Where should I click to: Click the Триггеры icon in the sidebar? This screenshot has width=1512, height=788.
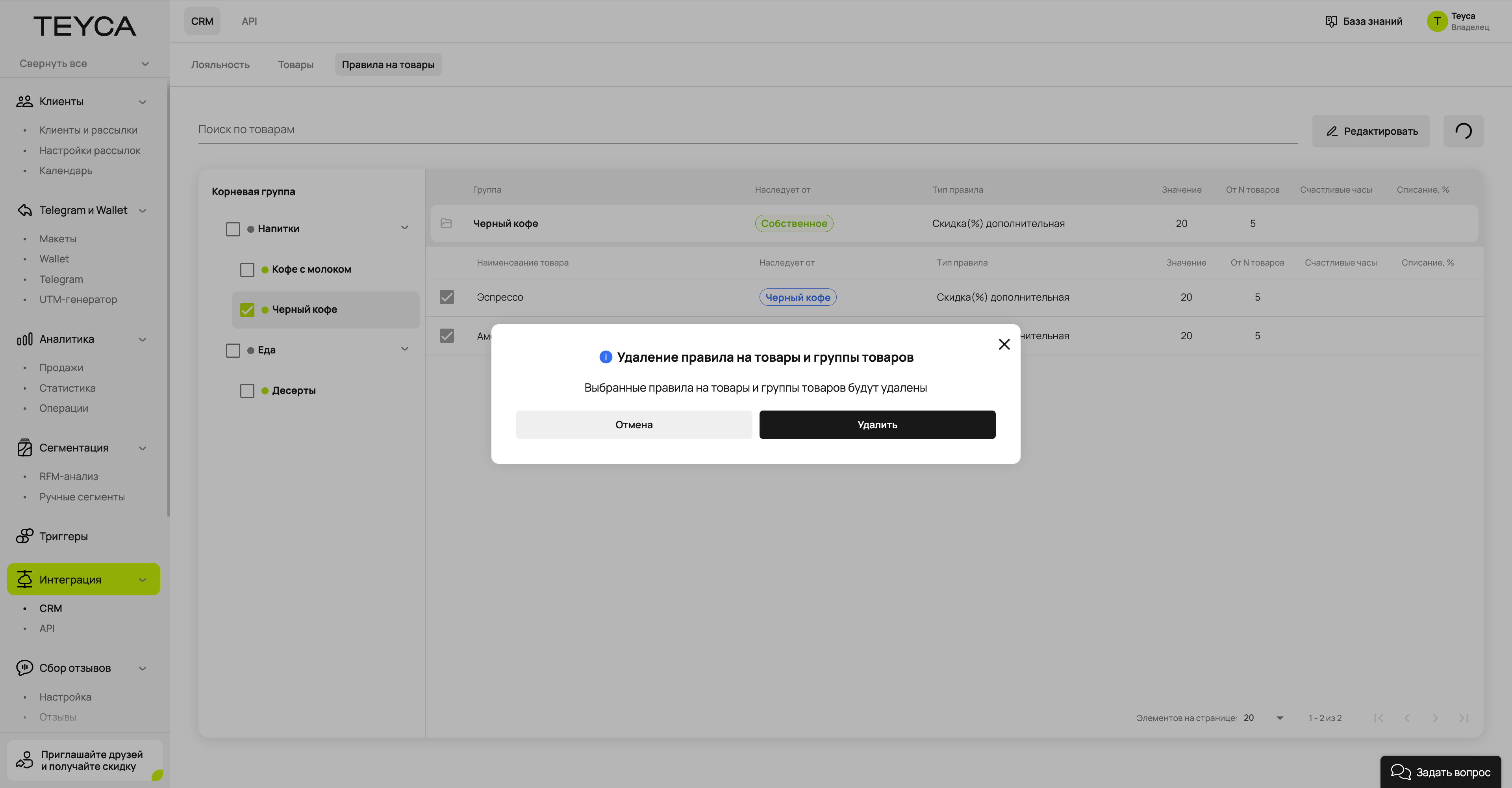click(24, 536)
